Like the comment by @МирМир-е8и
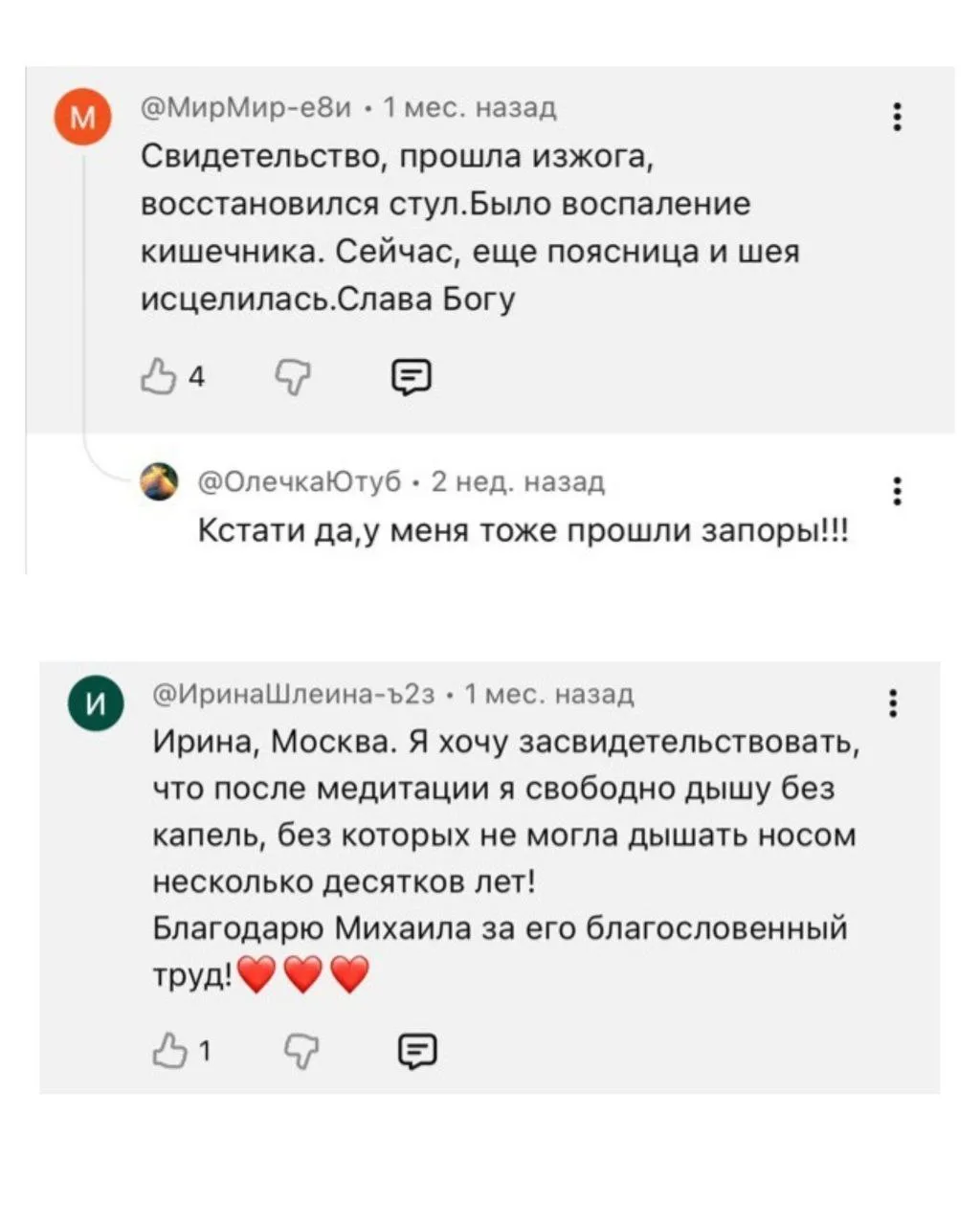The image size is (980, 1225). (158, 377)
